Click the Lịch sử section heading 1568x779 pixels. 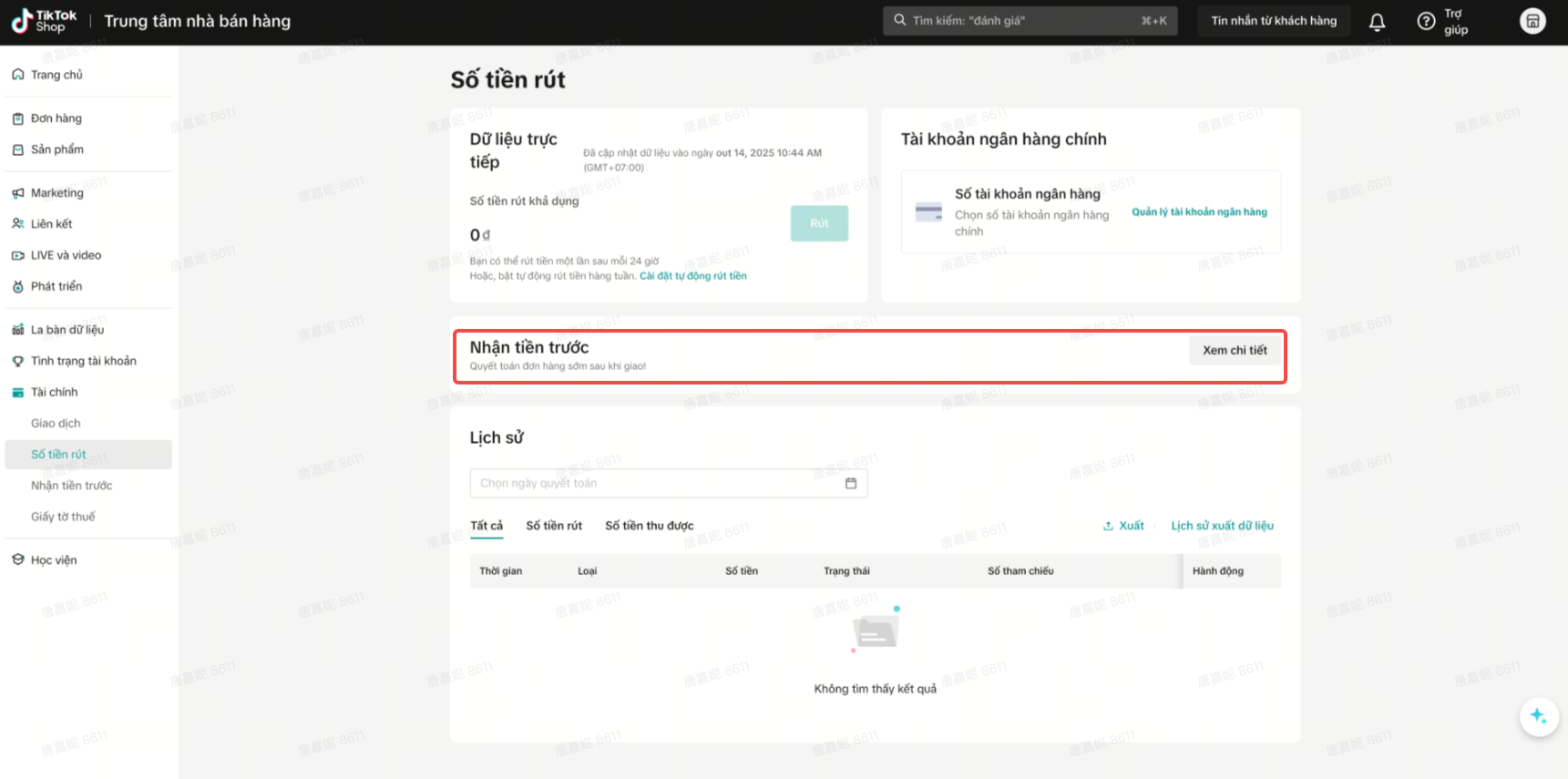click(497, 438)
